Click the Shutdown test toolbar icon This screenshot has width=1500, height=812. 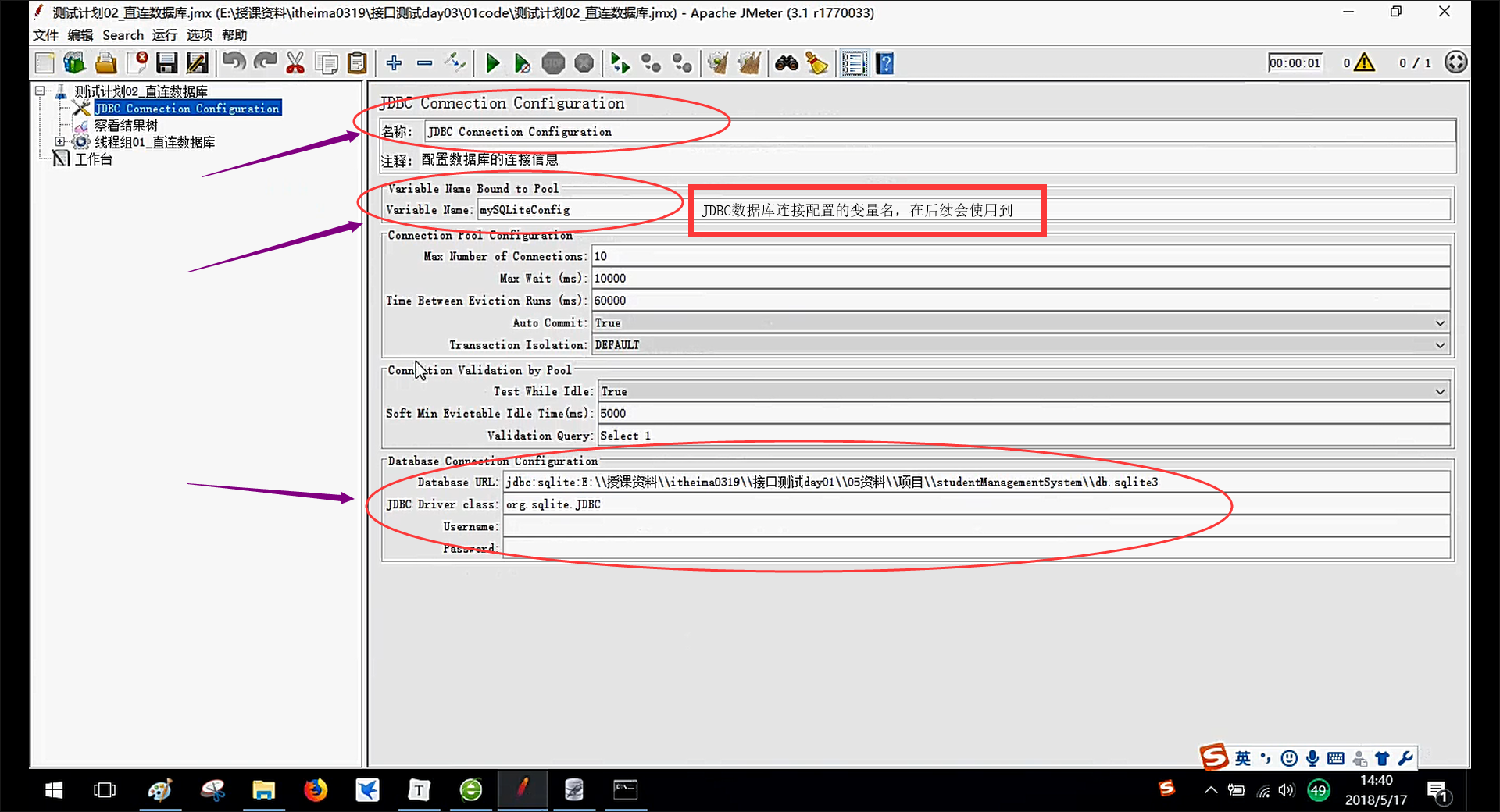click(x=584, y=63)
